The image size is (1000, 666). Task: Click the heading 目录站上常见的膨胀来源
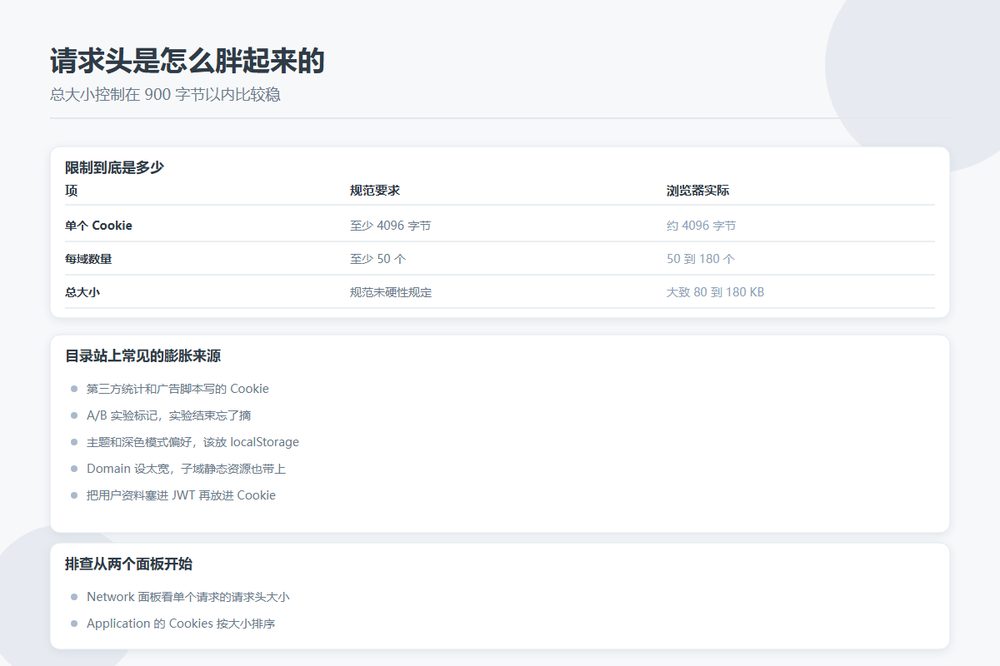pos(143,355)
